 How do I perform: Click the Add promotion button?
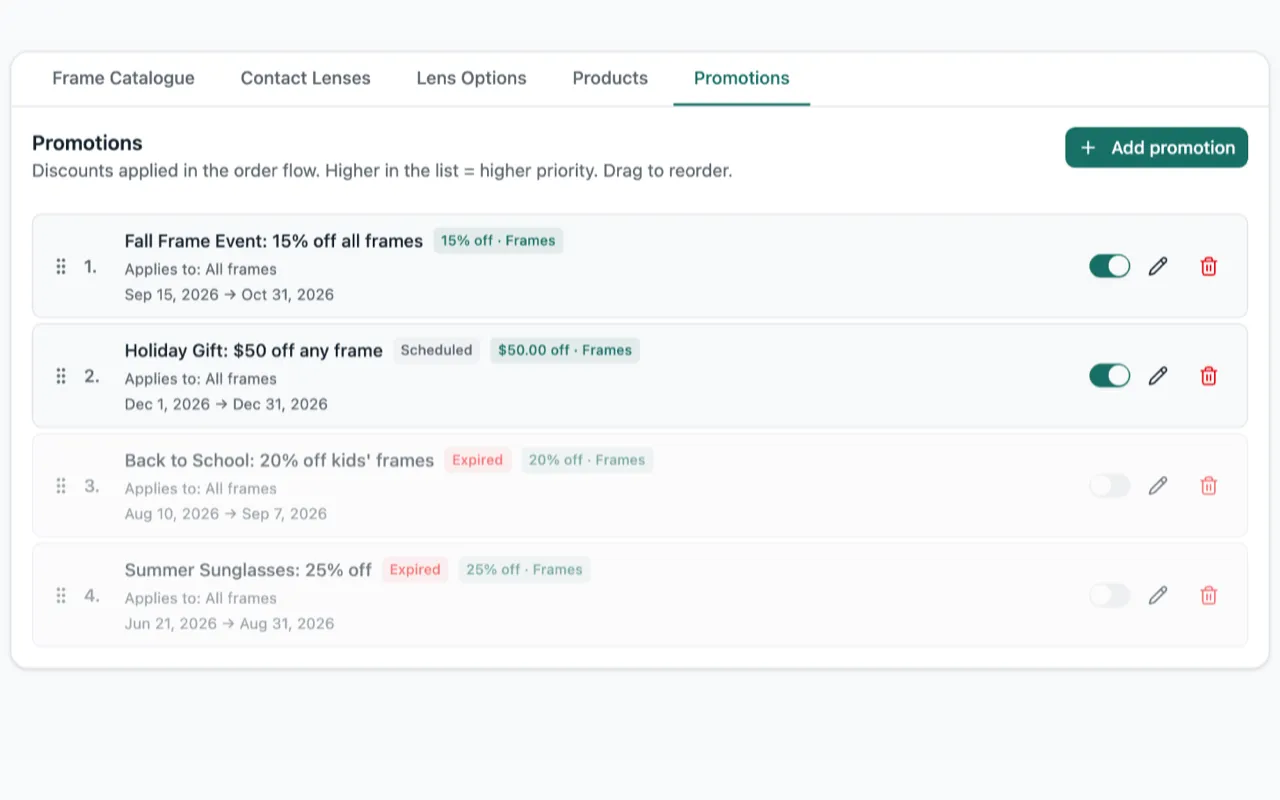pyautogui.click(x=1156, y=147)
